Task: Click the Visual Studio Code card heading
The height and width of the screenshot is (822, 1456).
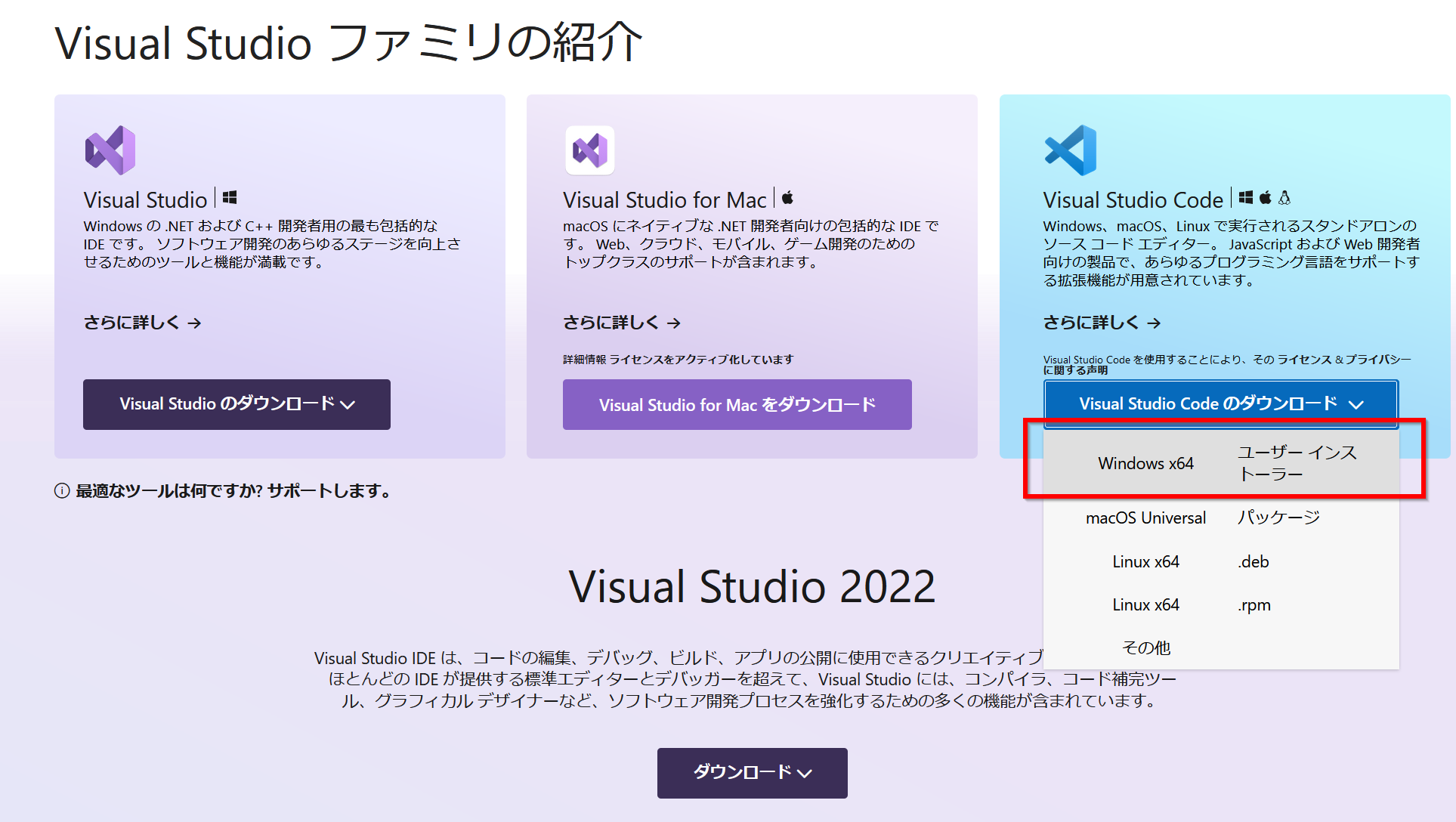Action: 1133,199
